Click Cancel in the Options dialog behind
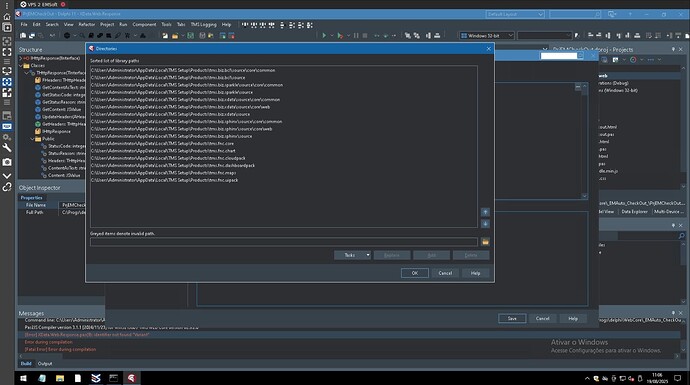Viewport: 690px width, 385px height. point(542,319)
